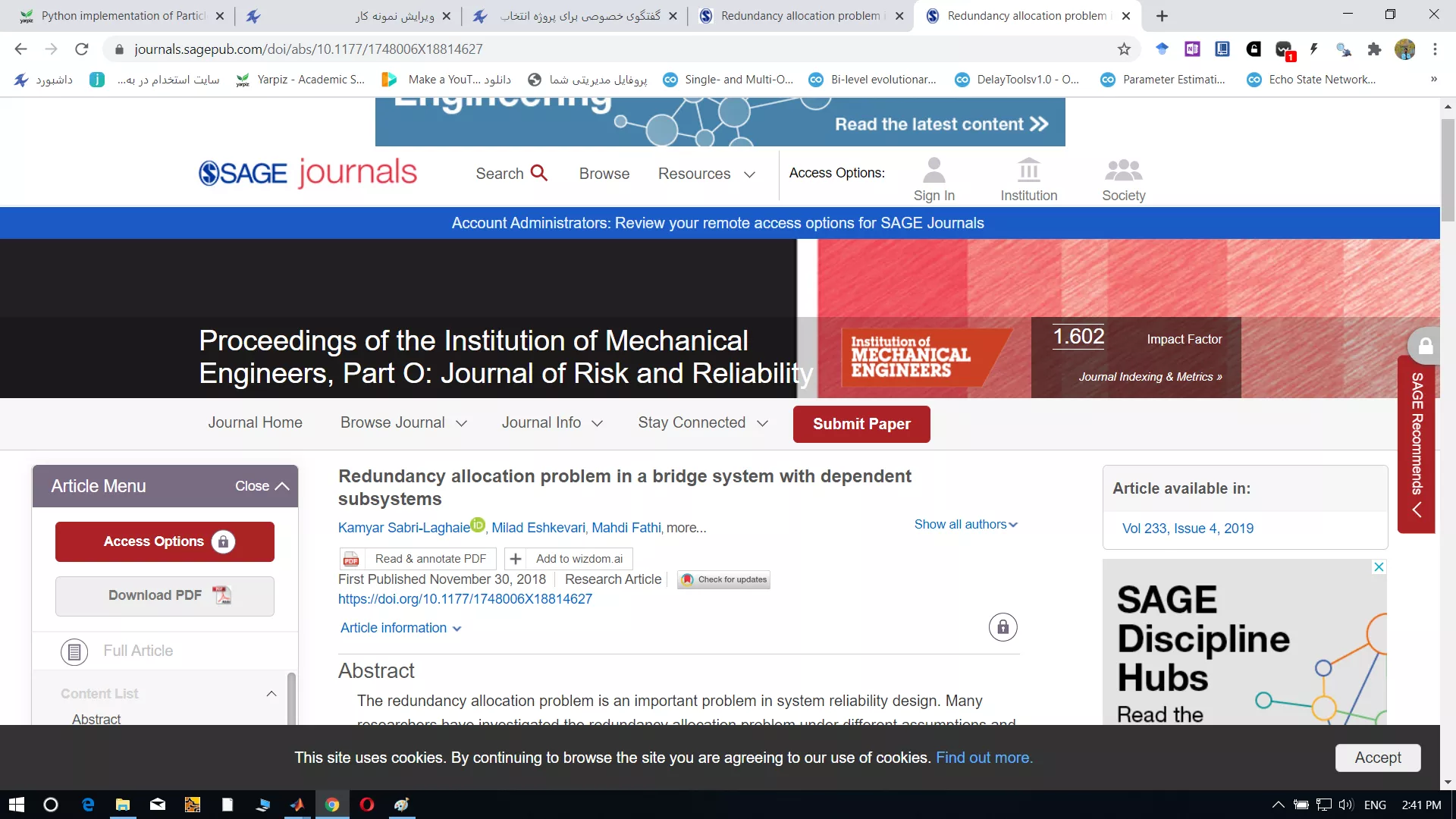
Task: Click the Submit Paper button
Action: point(861,424)
